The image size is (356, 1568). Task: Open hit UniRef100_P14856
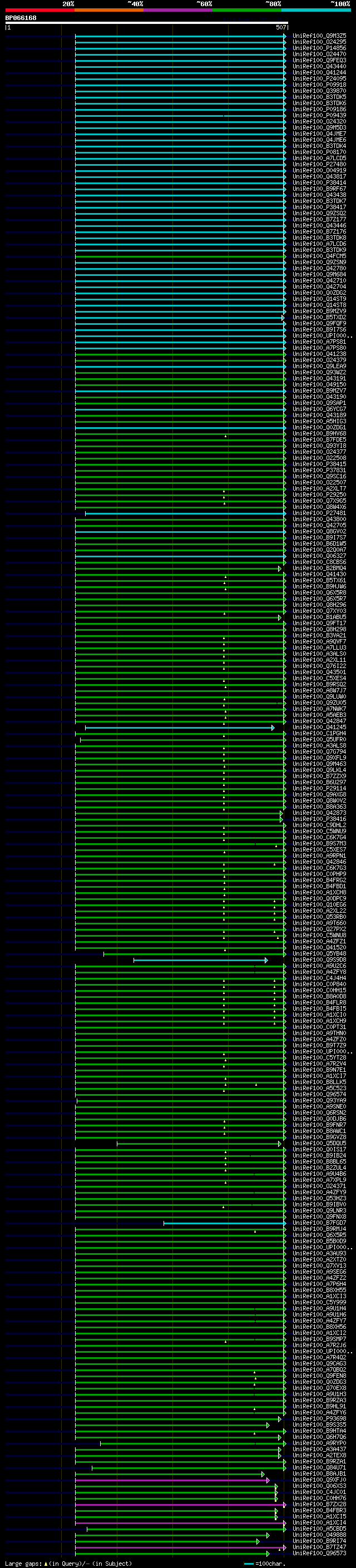319,48
